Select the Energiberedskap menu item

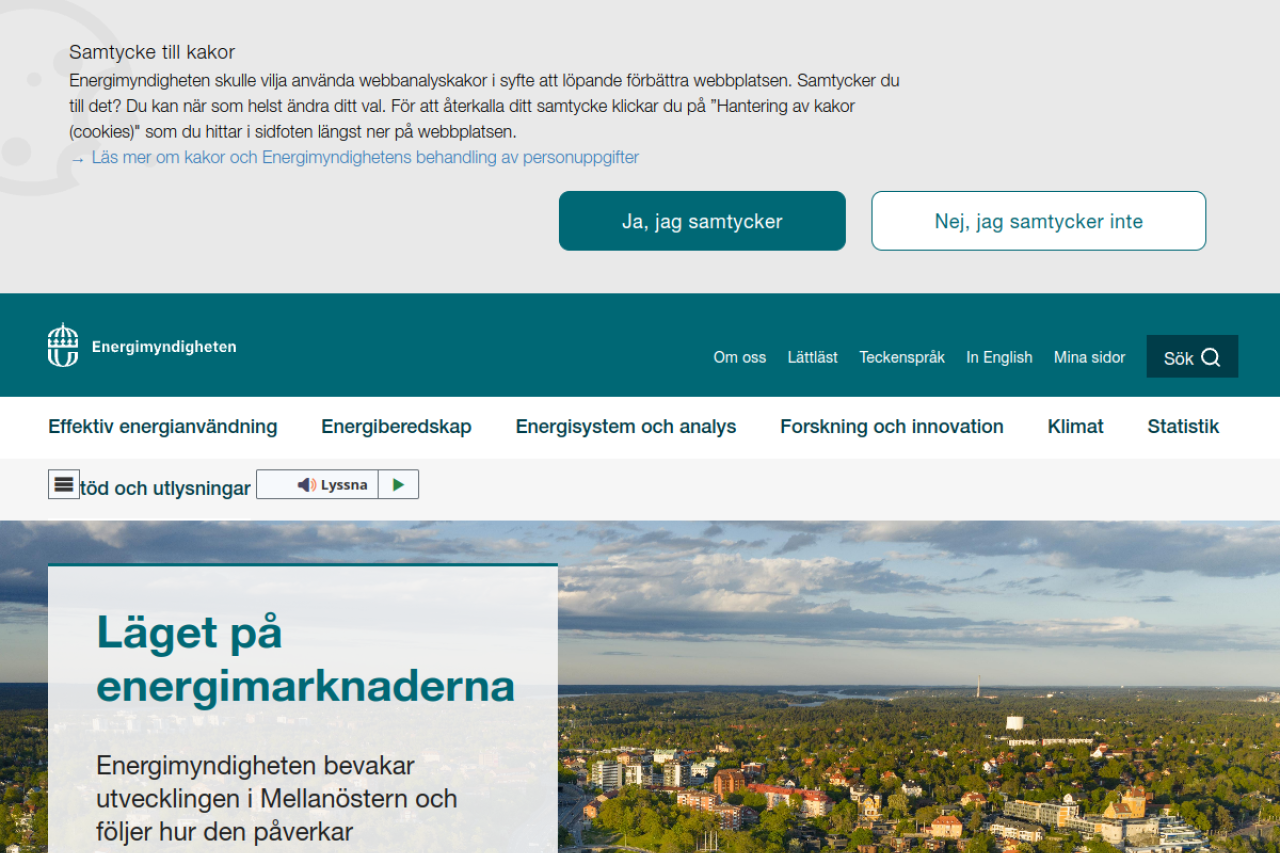(x=396, y=427)
